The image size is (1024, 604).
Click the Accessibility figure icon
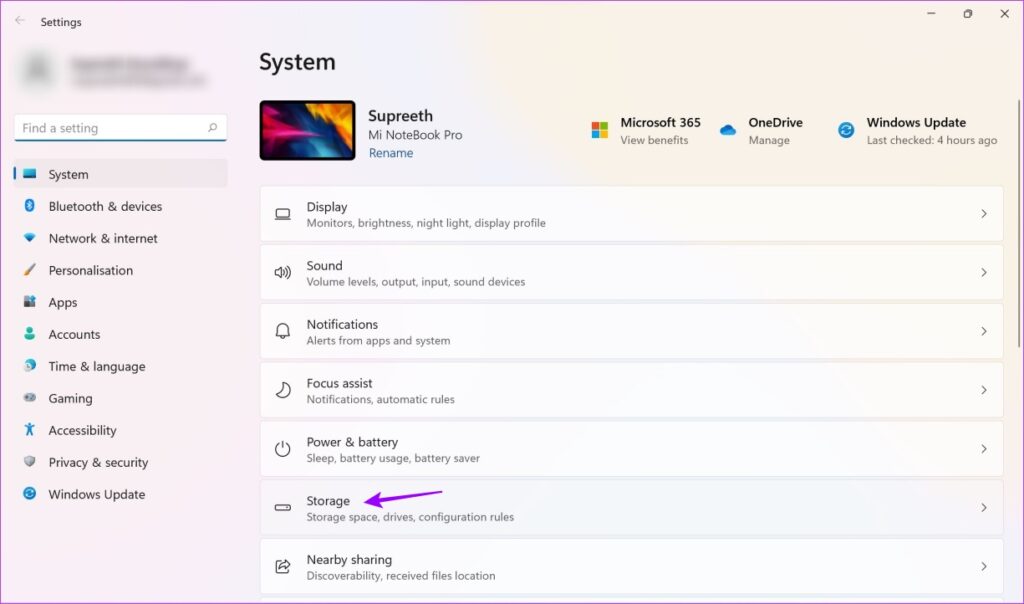[29, 430]
